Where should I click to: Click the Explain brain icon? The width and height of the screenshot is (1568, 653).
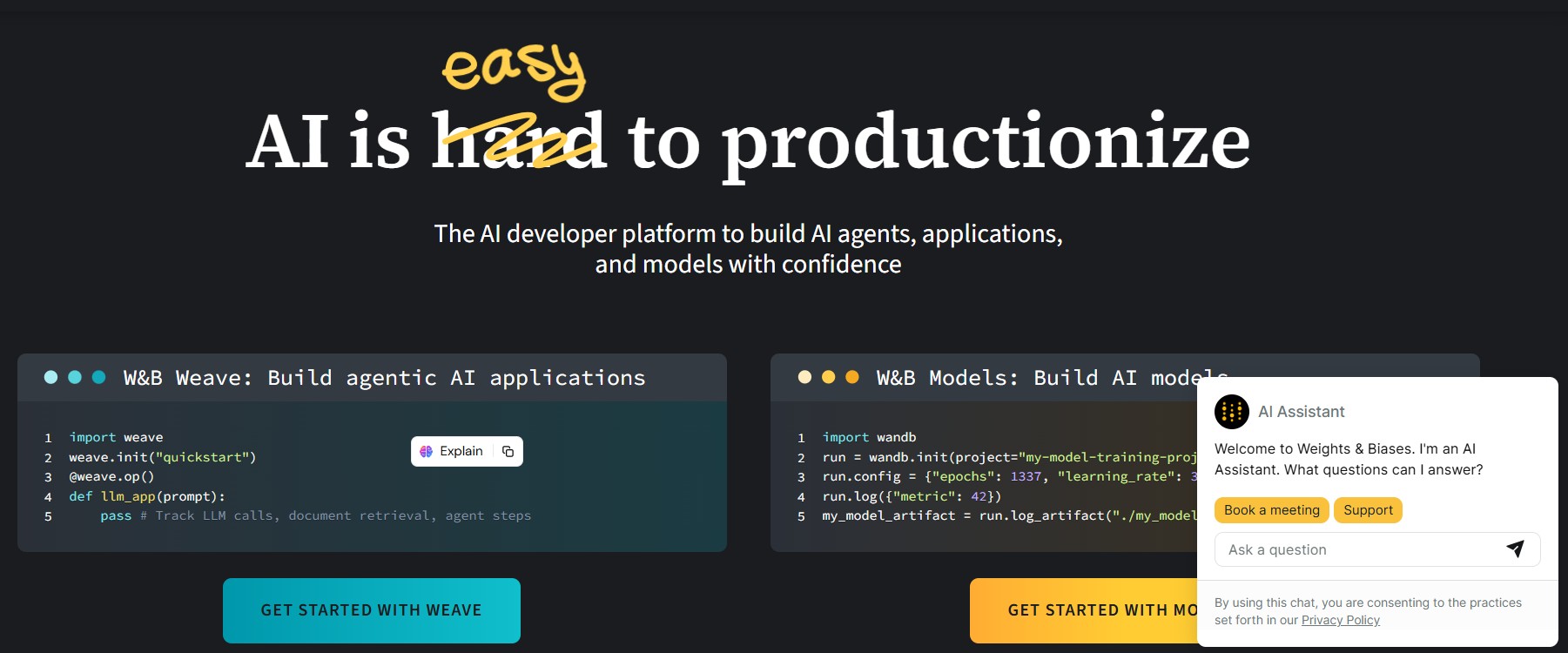427,451
